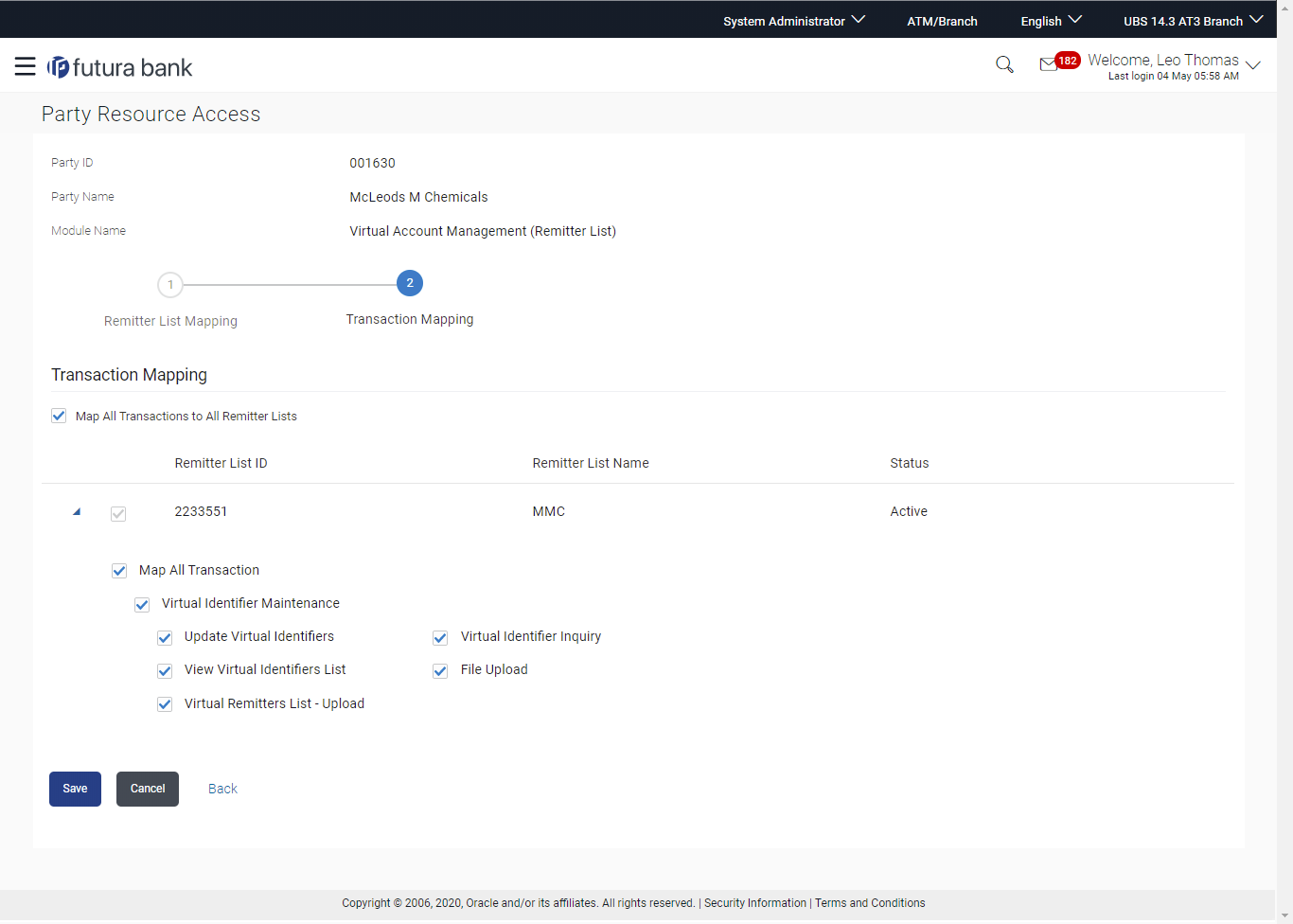Open the Terms and Conditions link

click(x=870, y=903)
